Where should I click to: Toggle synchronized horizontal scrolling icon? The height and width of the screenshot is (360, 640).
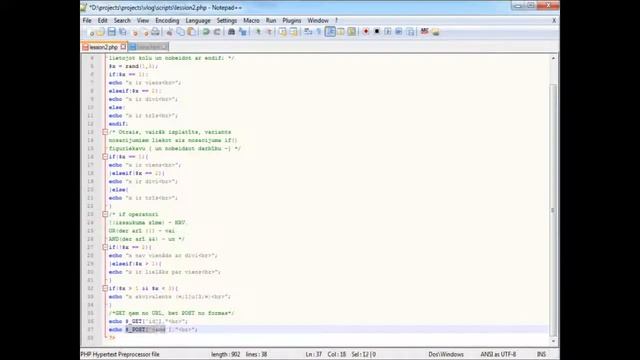pos(293,32)
